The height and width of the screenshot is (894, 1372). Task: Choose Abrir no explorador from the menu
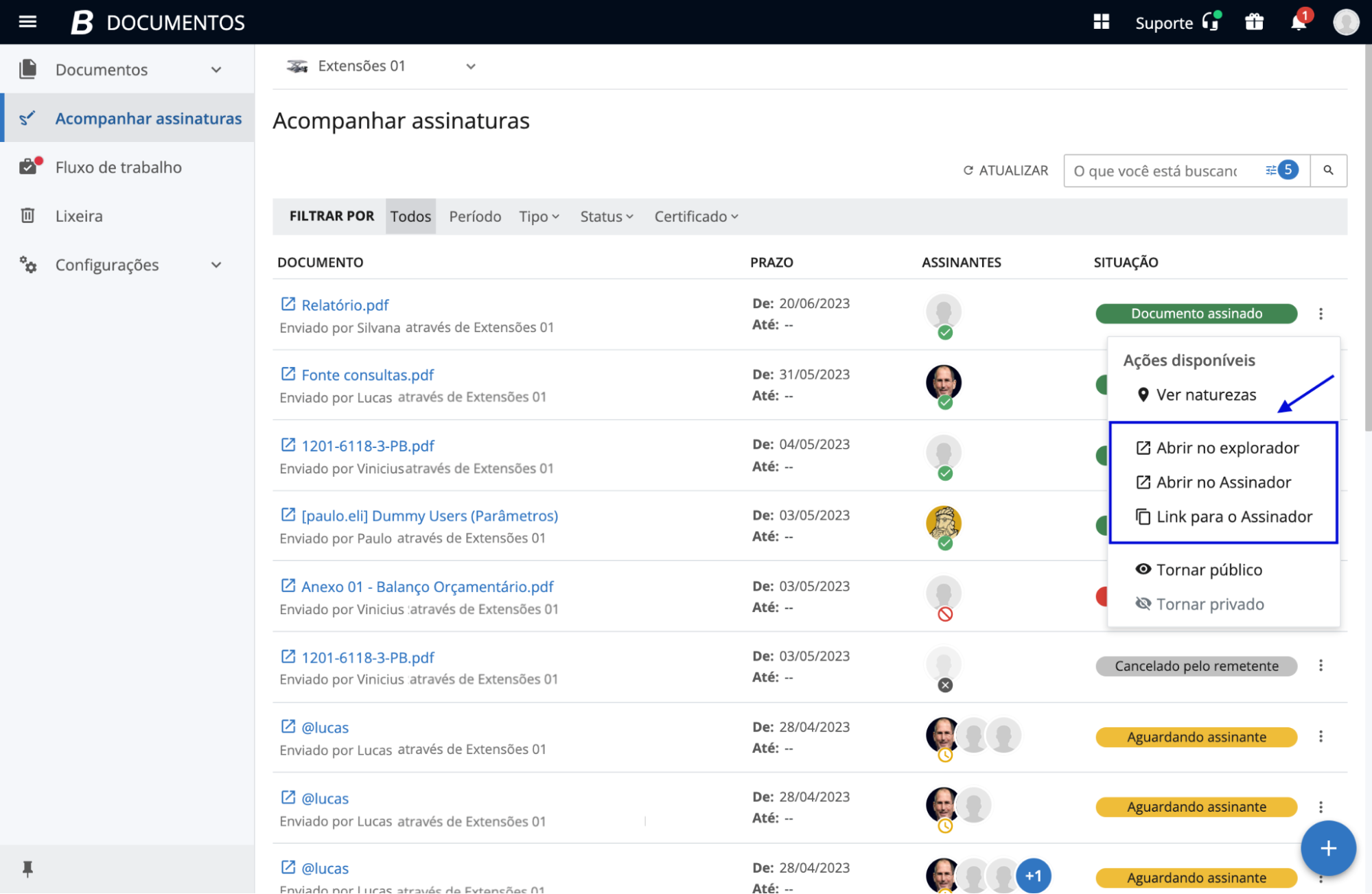1226,447
